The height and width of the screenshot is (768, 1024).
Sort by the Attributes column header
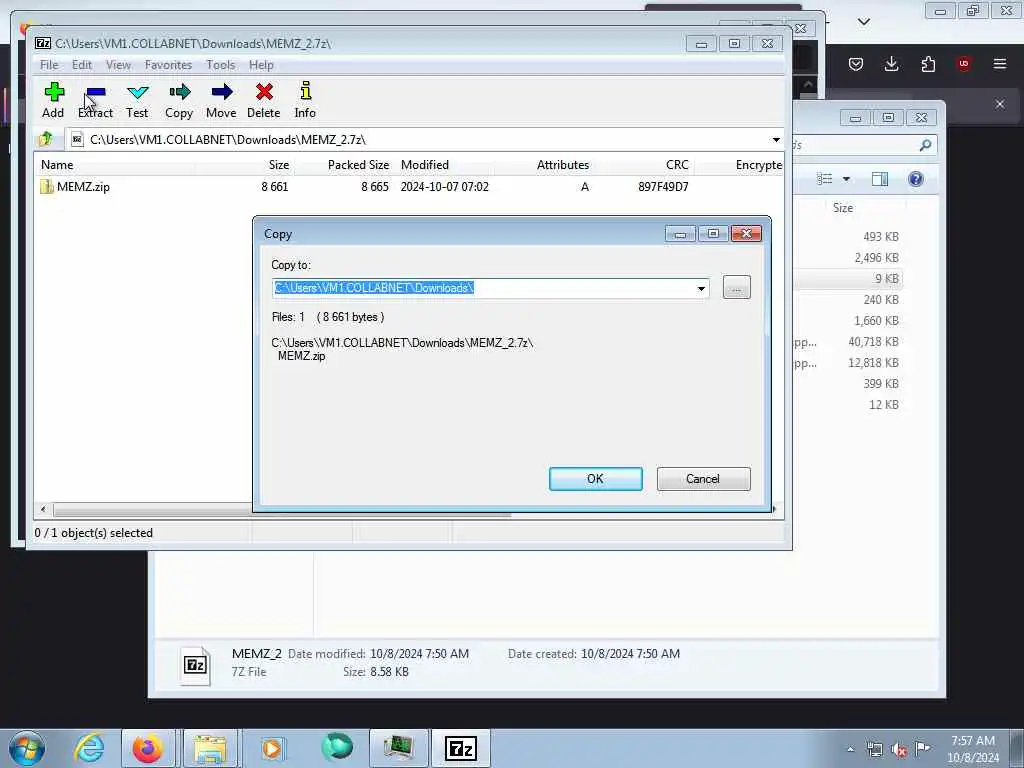click(x=562, y=165)
